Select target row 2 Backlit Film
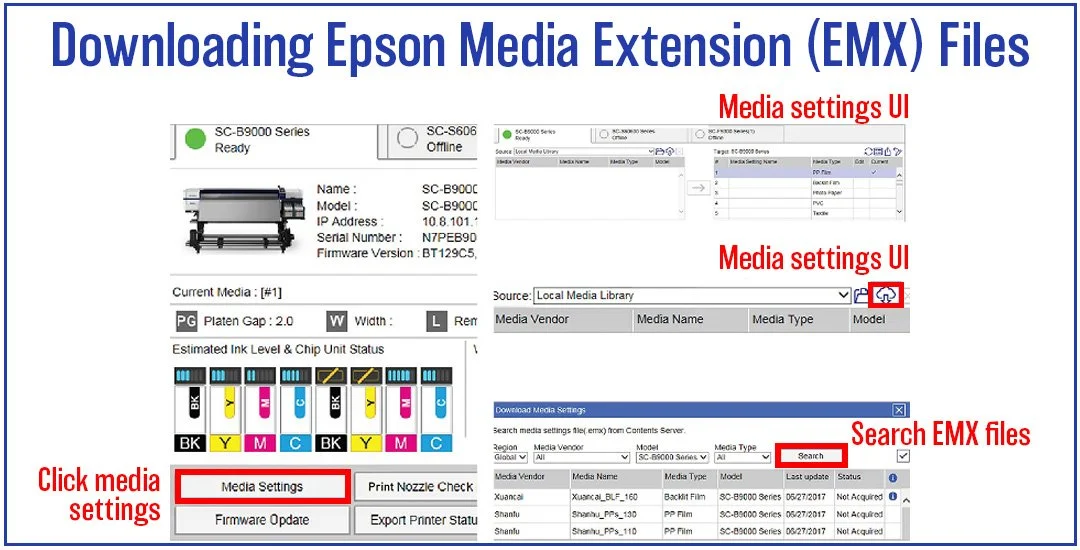Screen dimensions: 1080x550 pos(805,182)
